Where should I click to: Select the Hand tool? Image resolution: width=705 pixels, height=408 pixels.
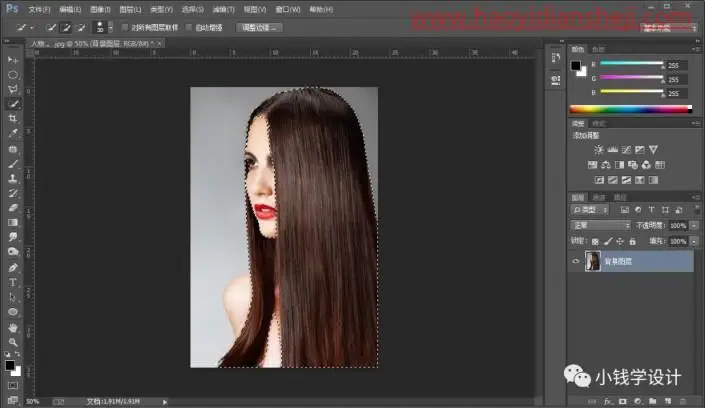(13, 327)
